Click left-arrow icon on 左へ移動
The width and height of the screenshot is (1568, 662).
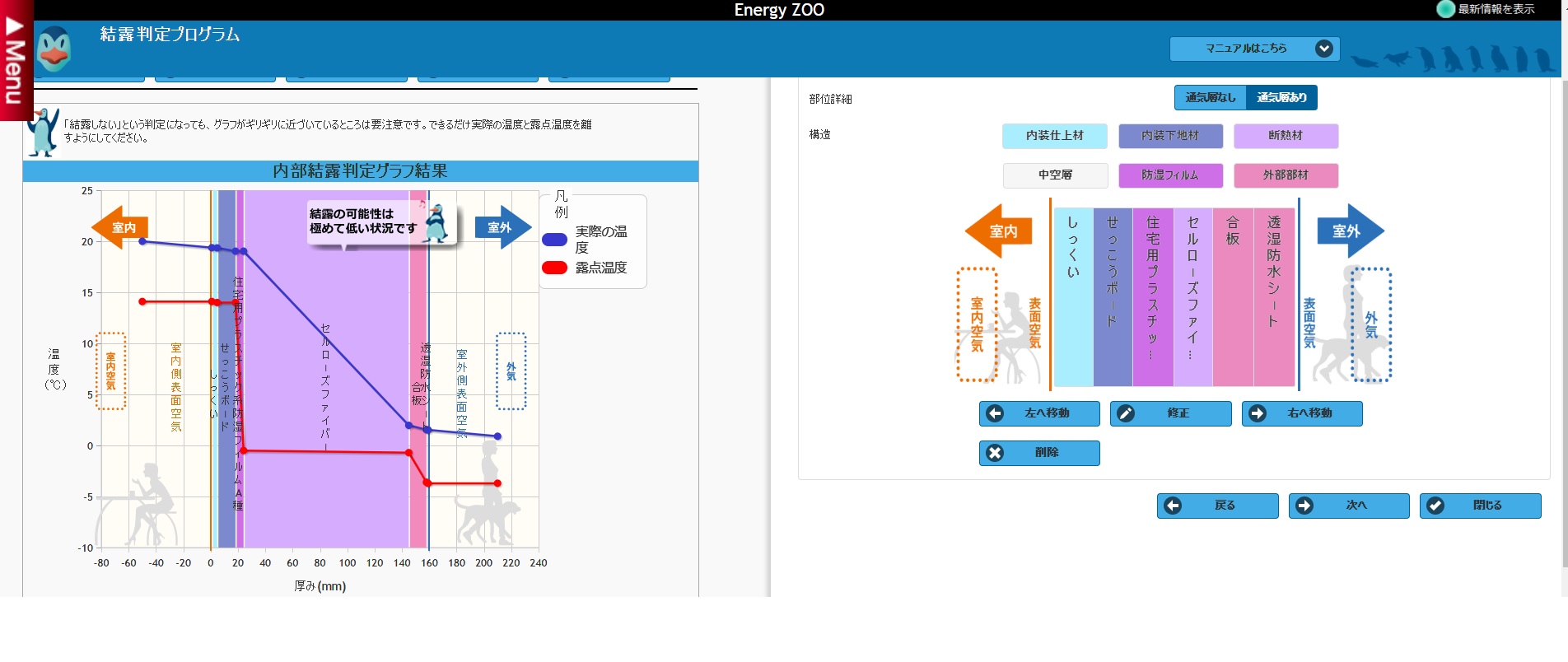tap(995, 413)
